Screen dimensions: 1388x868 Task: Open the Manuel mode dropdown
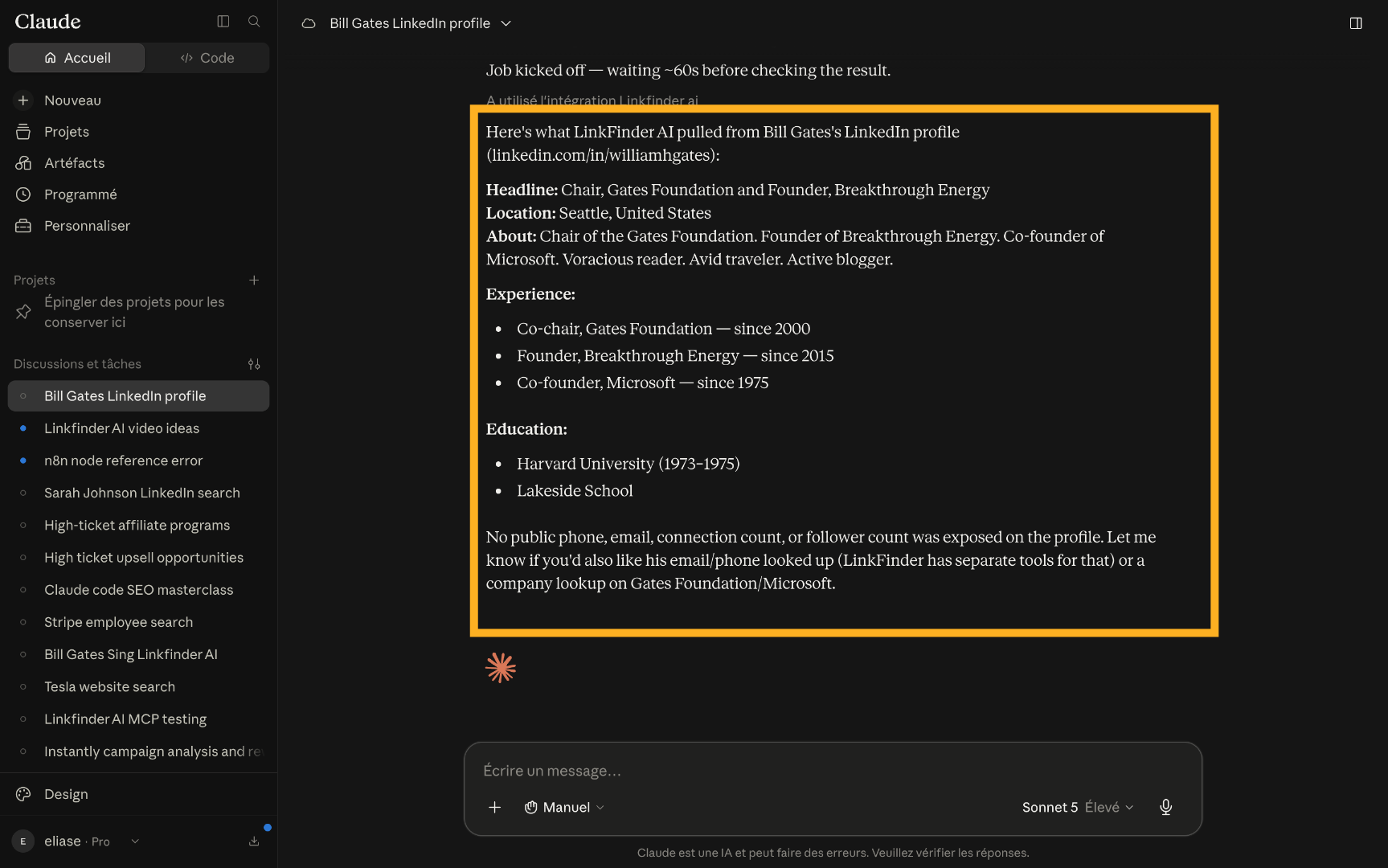click(x=564, y=807)
